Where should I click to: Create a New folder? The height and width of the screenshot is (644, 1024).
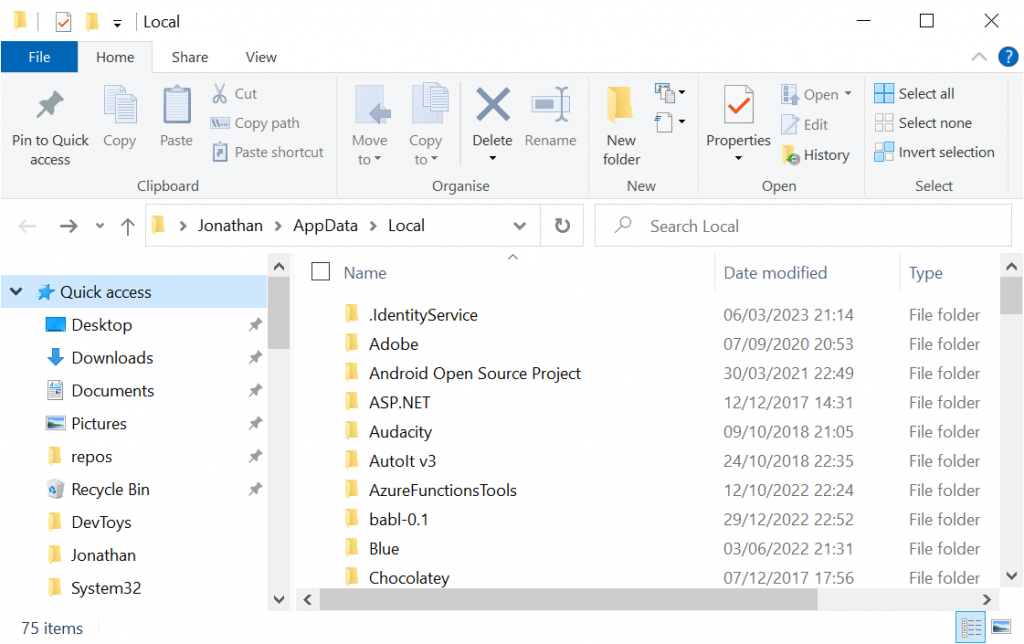point(621,125)
